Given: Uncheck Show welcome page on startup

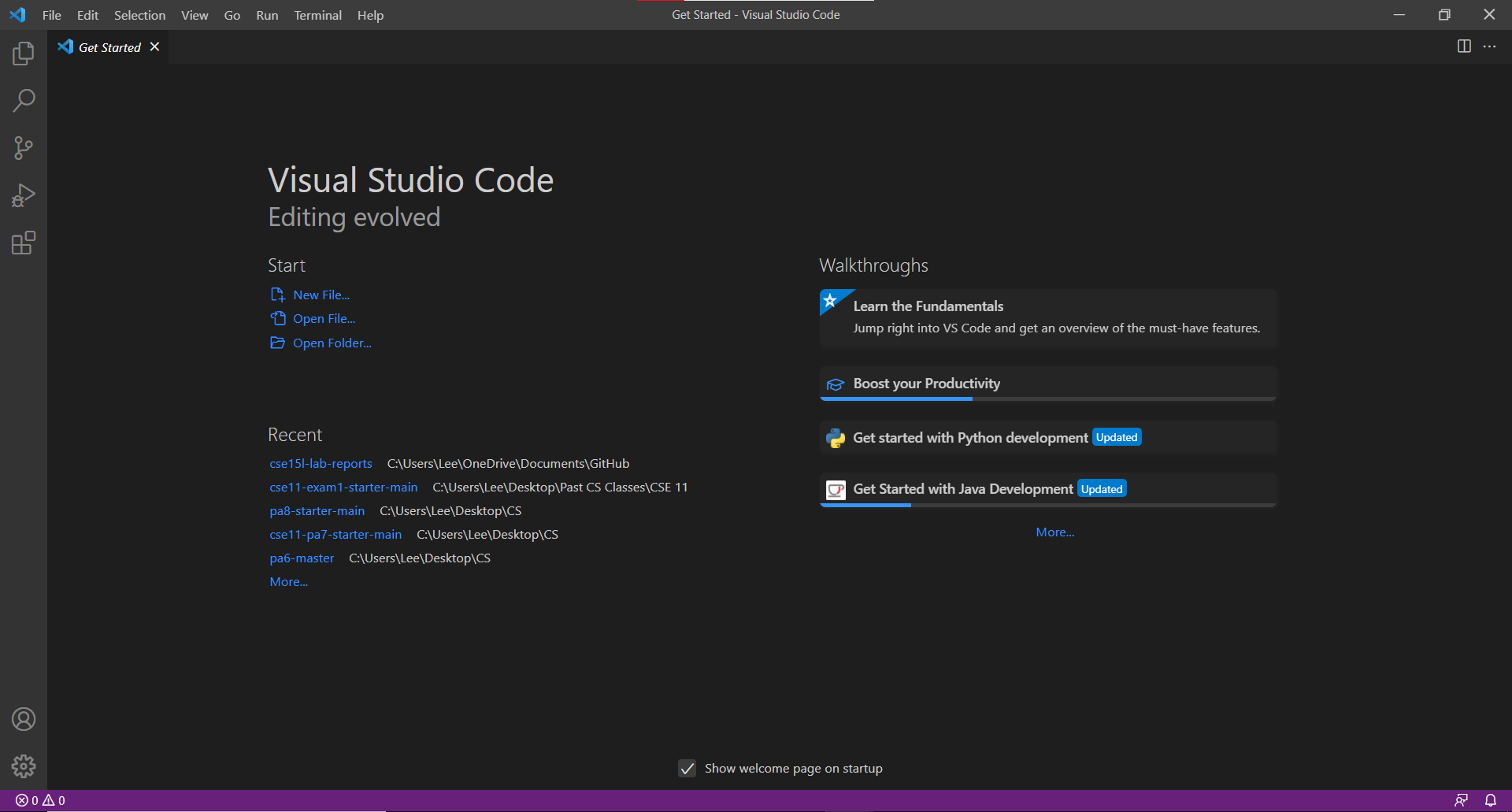Looking at the screenshot, I should coord(687,769).
